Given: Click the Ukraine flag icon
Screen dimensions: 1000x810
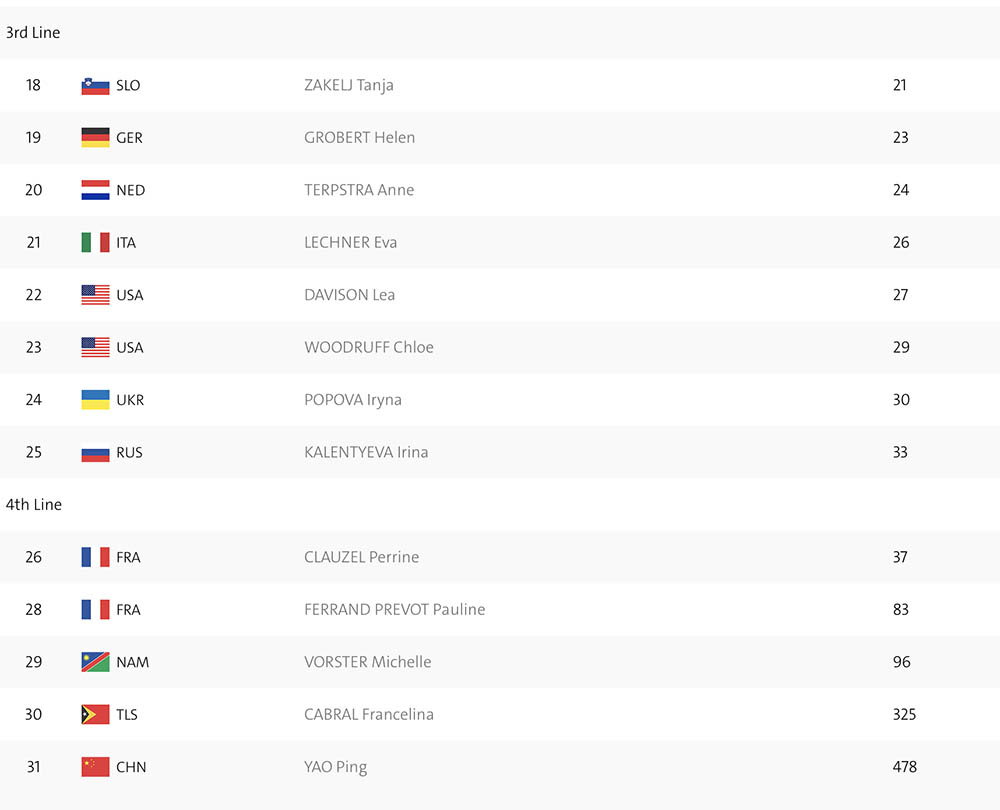Looking at the screenshot, I should (95, 400).
